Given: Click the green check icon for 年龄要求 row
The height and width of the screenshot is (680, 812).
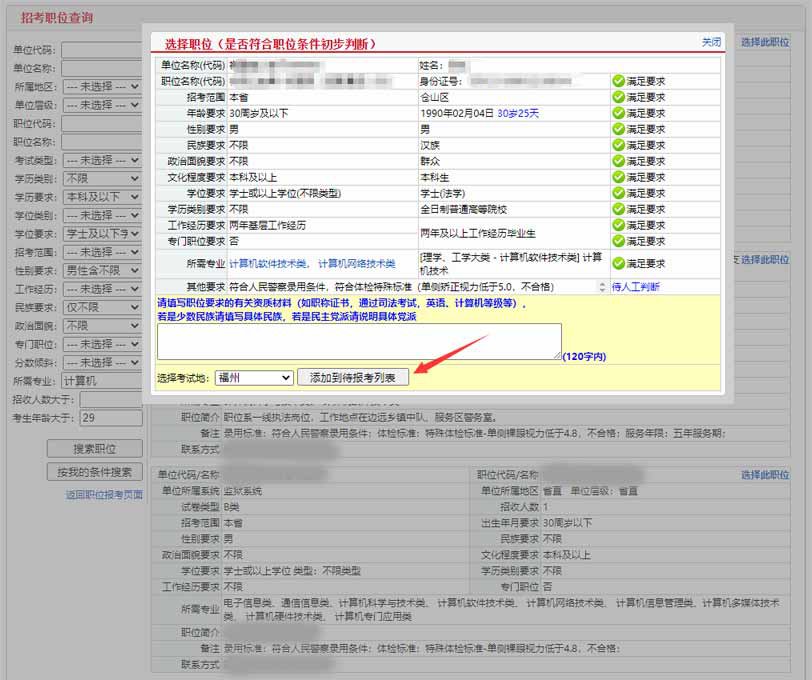Looking at the screenshot, I should click(618, 113).
